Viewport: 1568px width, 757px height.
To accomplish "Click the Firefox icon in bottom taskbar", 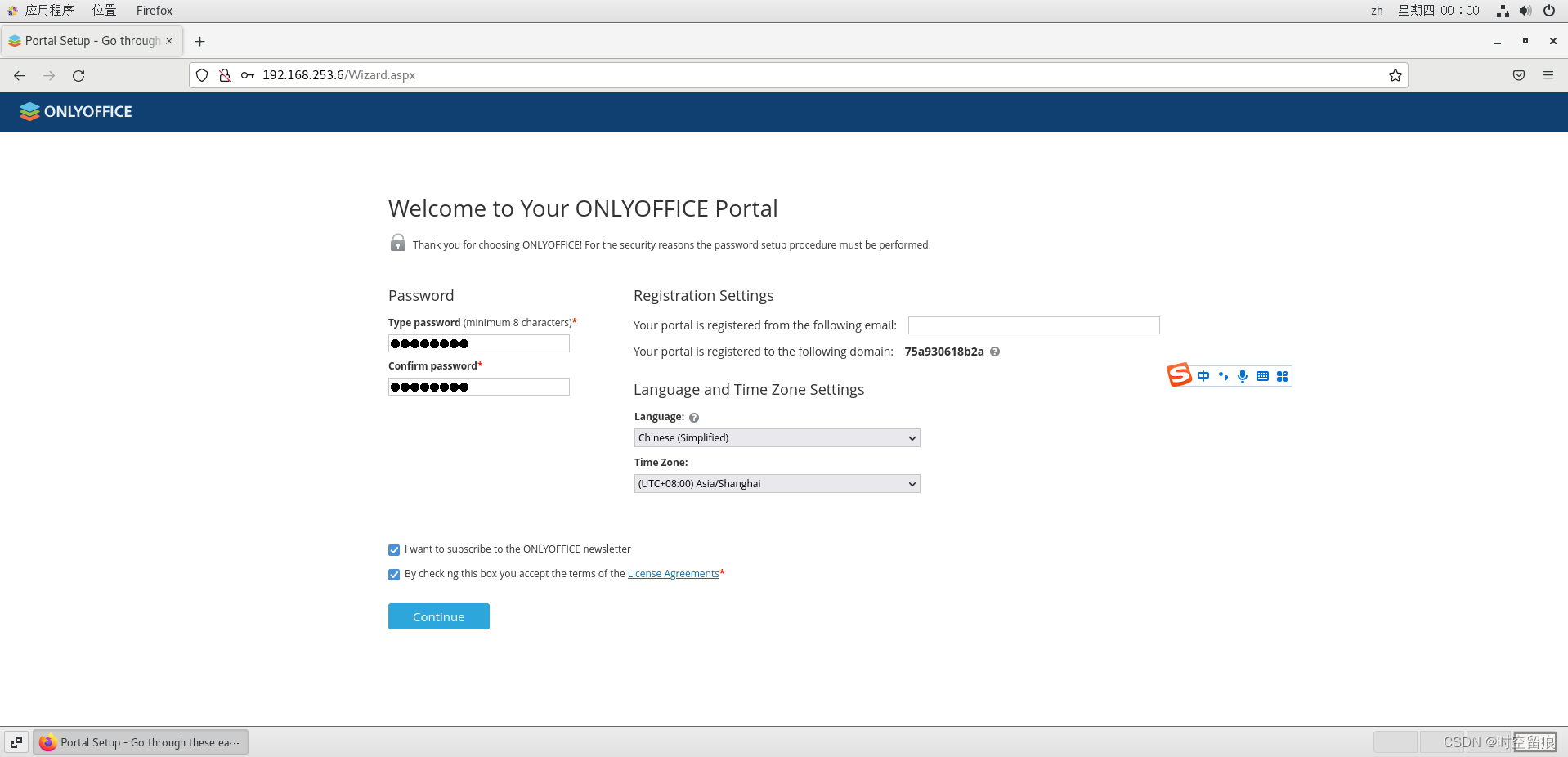I will pos(47,742).
